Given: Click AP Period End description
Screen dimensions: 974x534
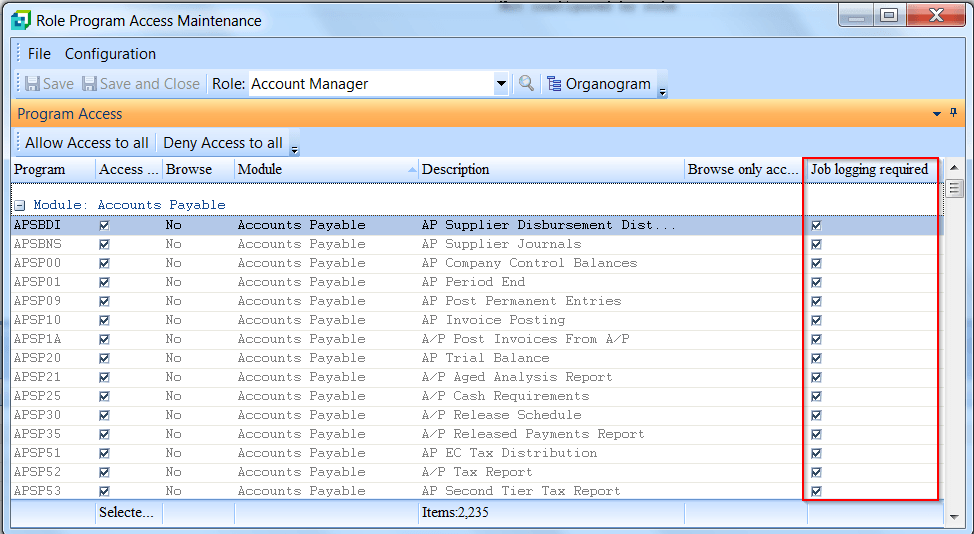Looking at the screenshot, I should (x=473, y=282).
